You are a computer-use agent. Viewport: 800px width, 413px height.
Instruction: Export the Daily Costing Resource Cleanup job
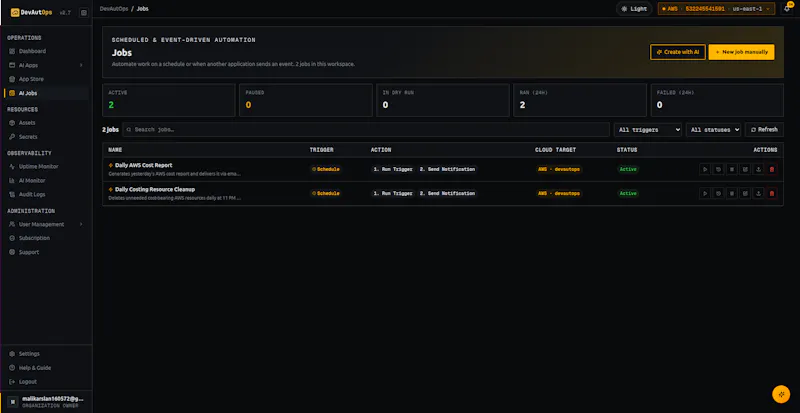pos(758,193)
